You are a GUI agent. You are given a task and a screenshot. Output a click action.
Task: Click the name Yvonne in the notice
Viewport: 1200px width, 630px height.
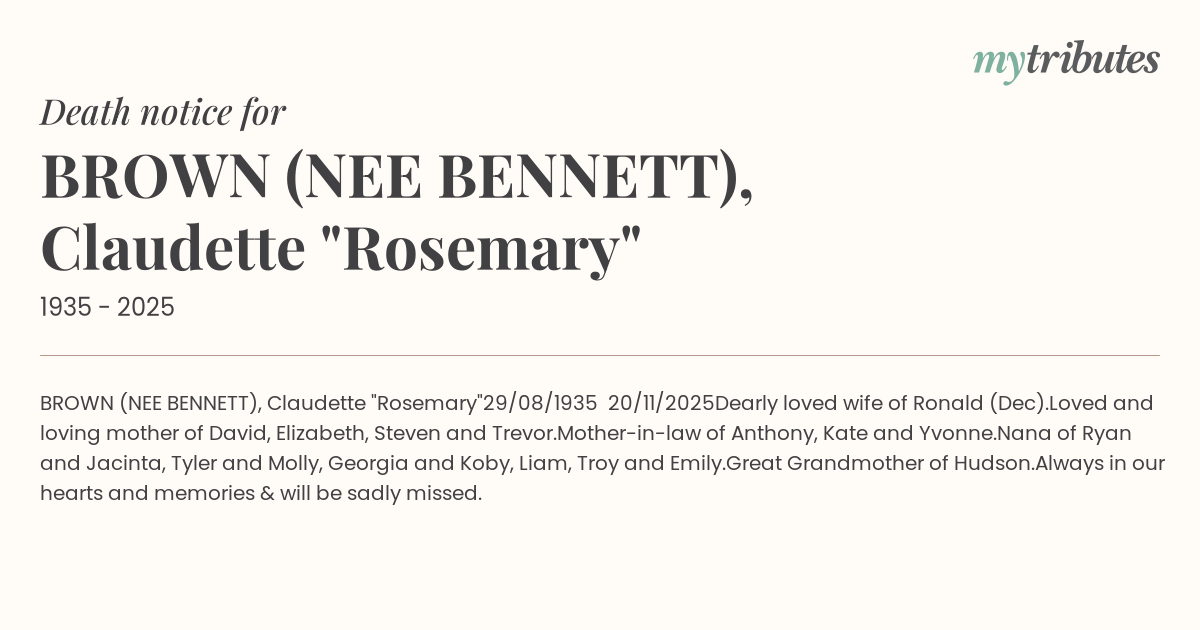955,434
